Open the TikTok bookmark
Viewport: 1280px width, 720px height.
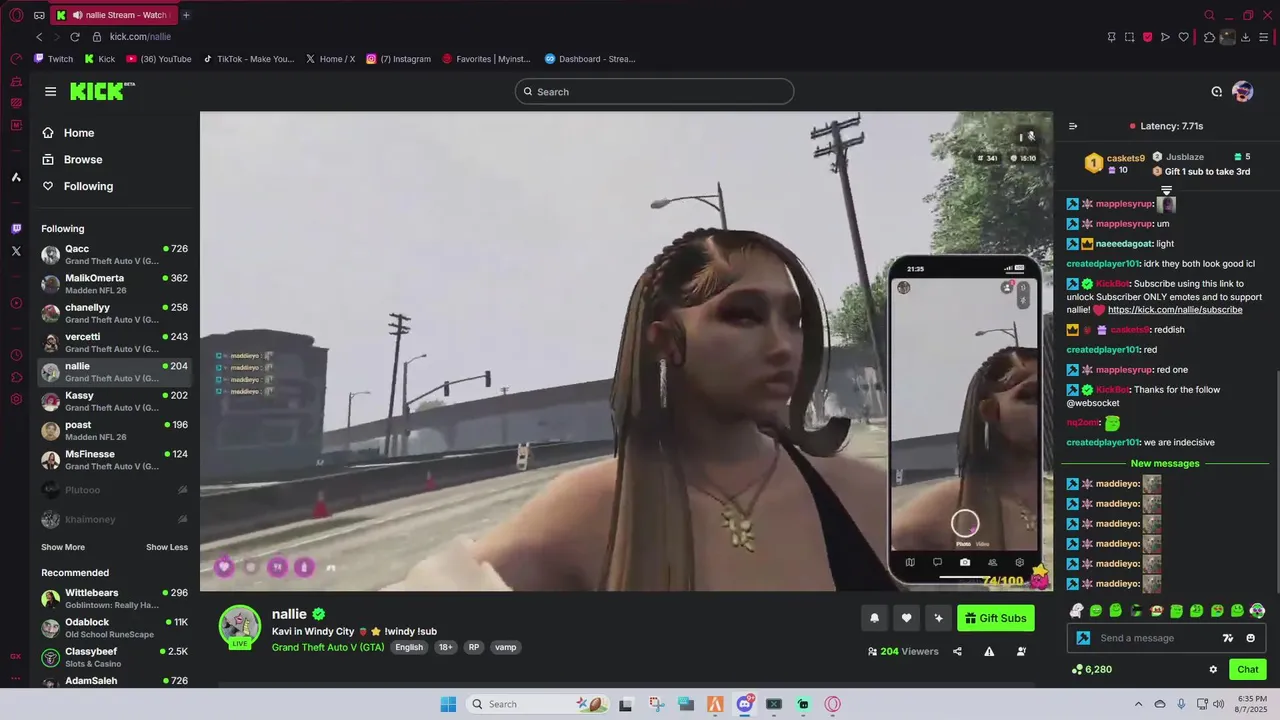249,59
